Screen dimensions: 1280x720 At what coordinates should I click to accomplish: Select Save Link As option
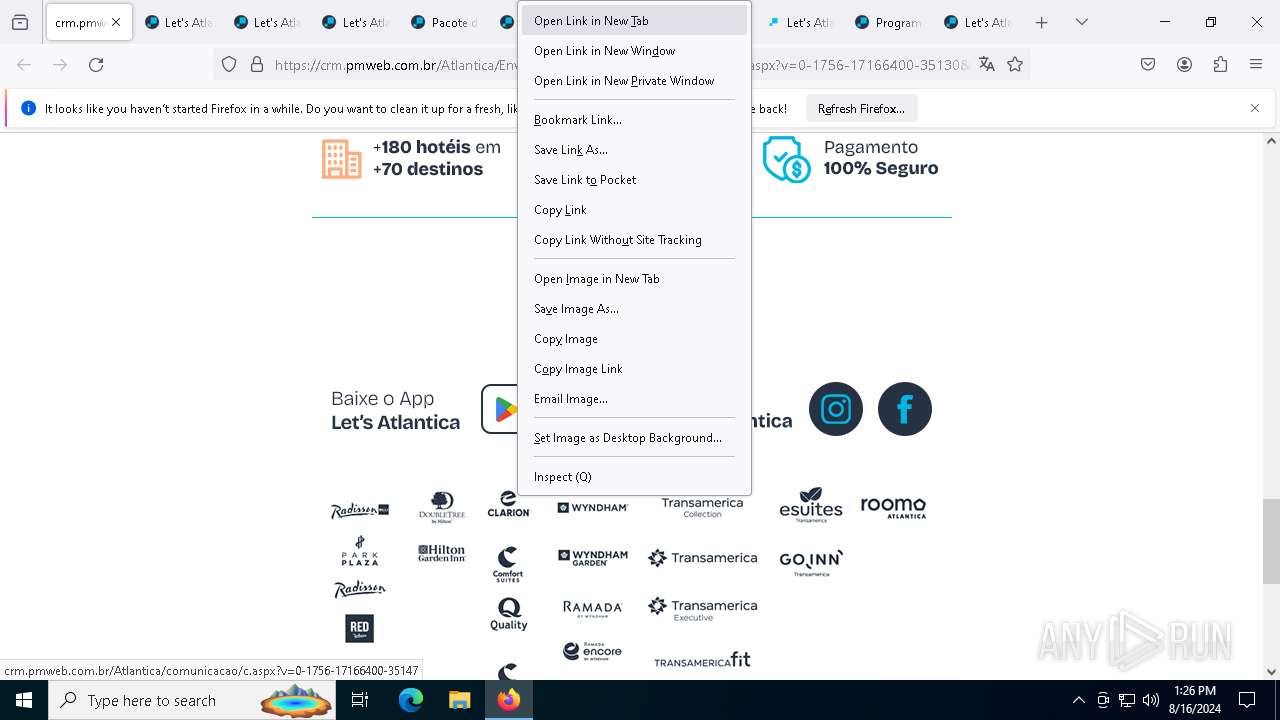pos(634,150)
